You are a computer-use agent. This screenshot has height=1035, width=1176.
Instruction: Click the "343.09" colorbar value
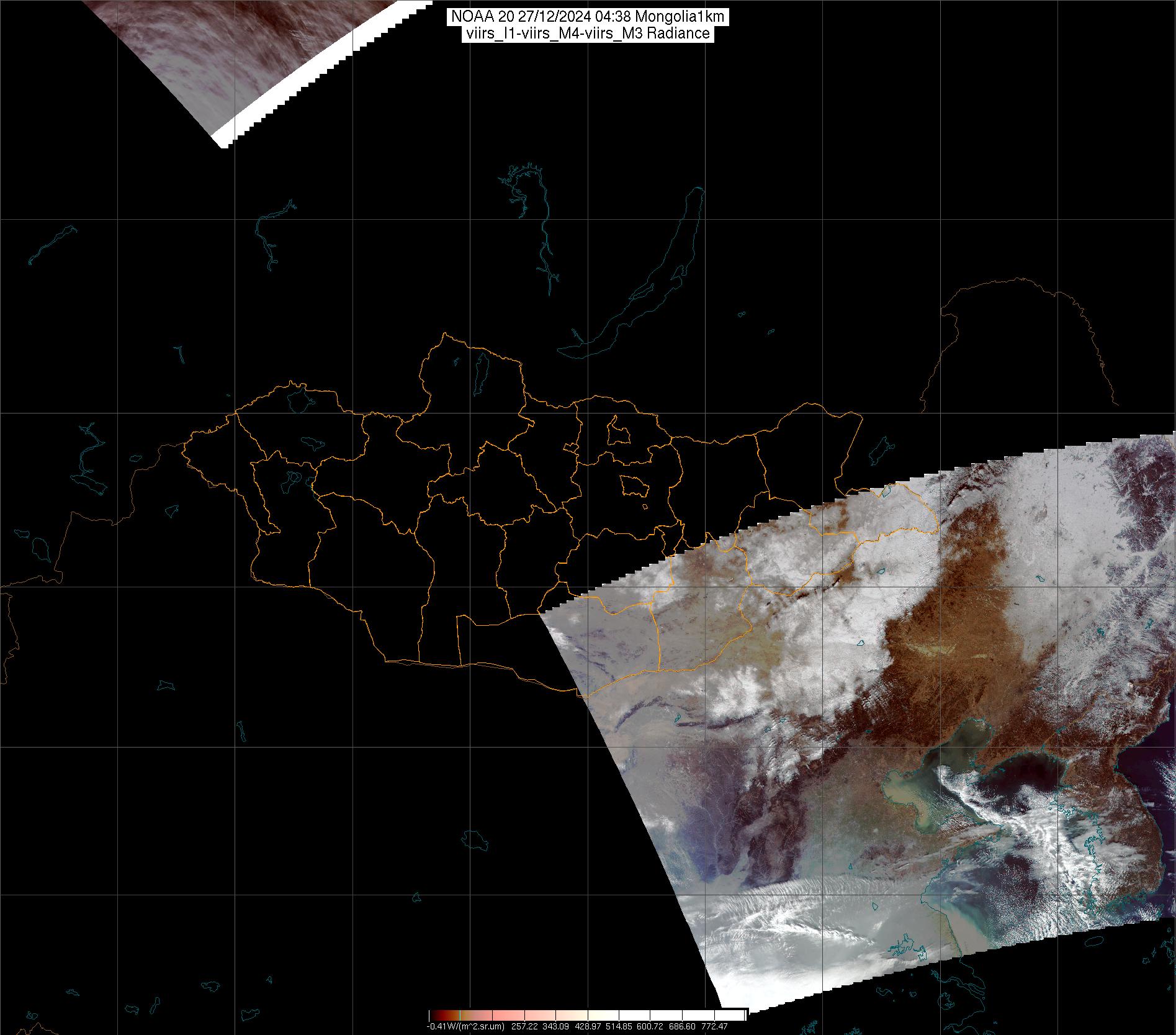(x=555, y=1026)
